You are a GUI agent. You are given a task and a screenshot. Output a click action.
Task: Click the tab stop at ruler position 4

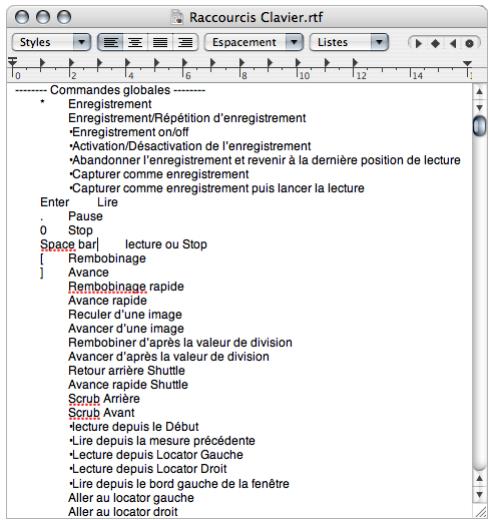[127, 63]
